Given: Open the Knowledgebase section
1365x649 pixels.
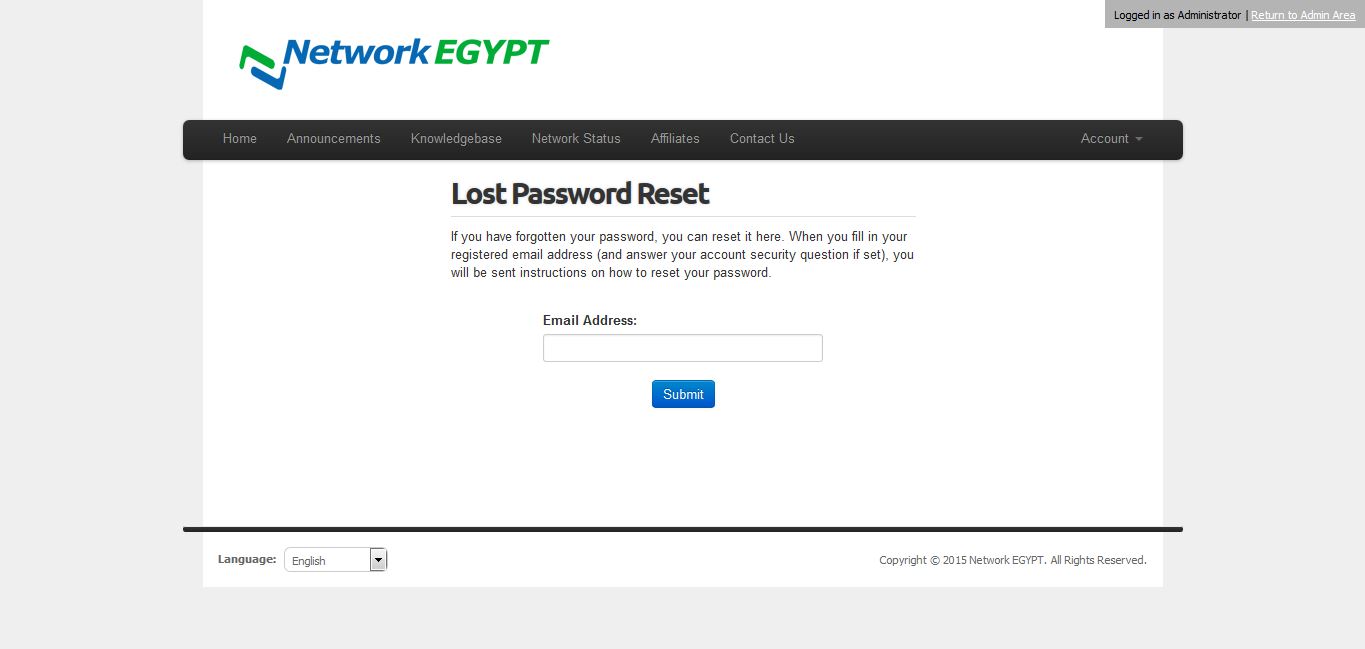Looking at the screenshot, I should tap(456, 139).
